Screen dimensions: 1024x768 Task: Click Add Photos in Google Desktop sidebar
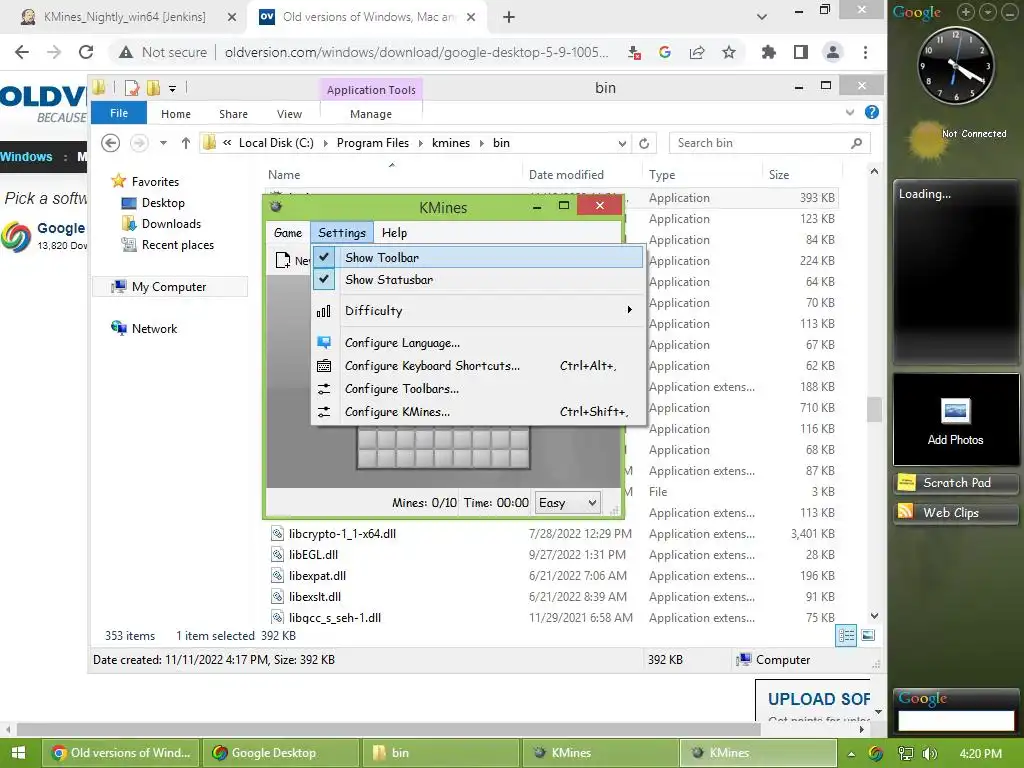(955, 421)
